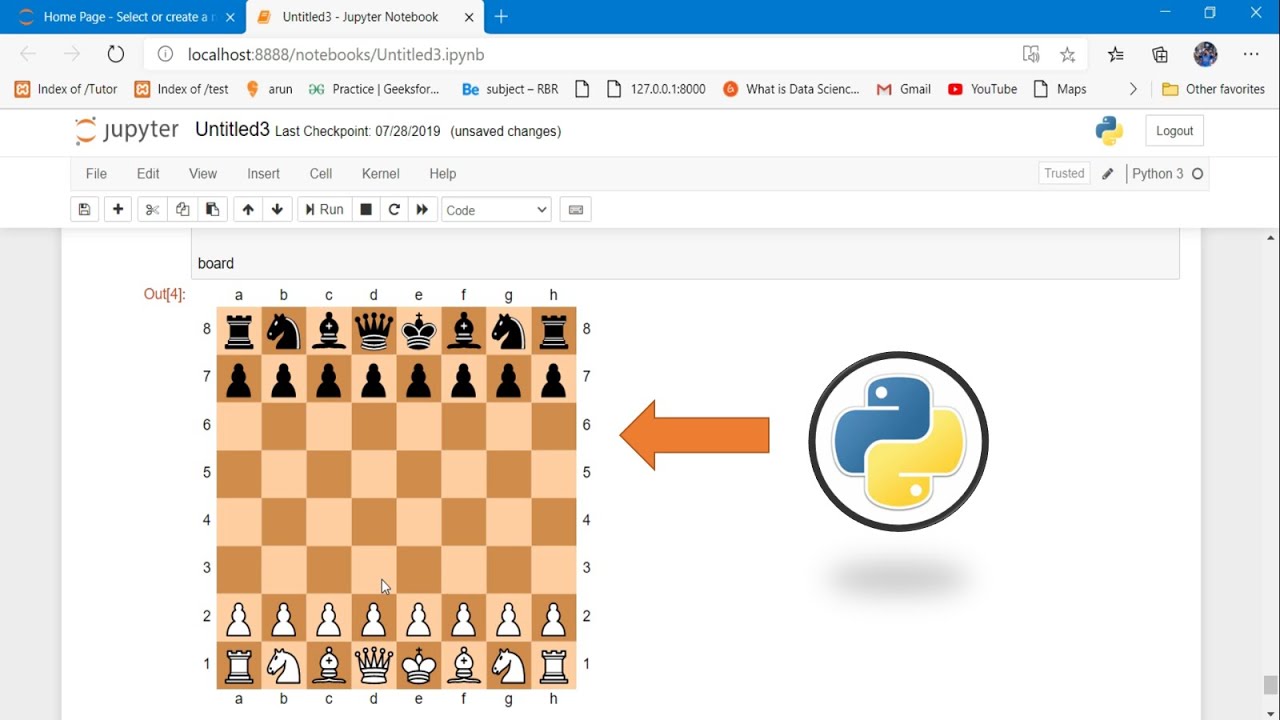Open the YouTube bookmark

coord(982,89)
